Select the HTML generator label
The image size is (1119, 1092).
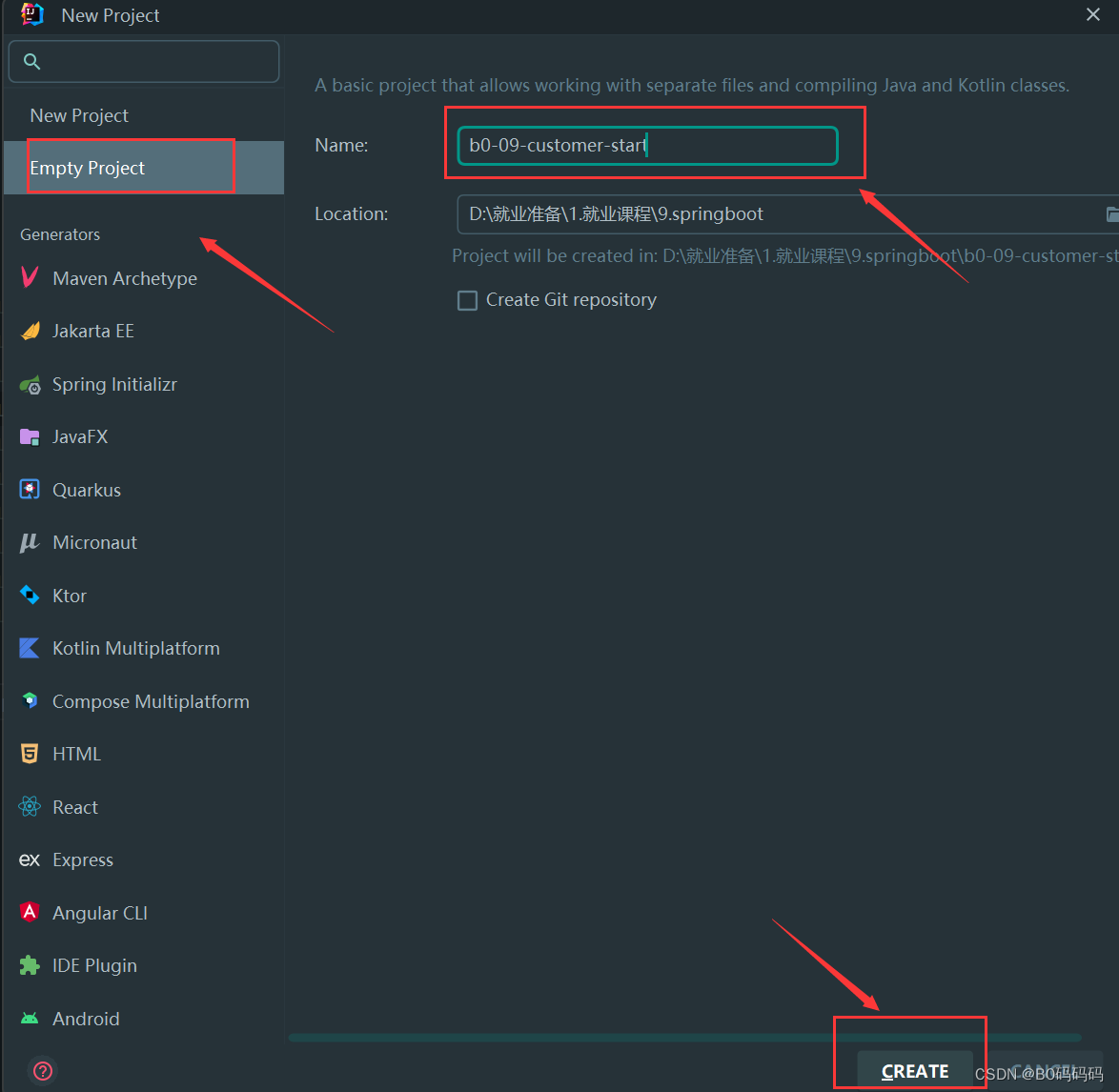pyautogui.click(x=77, y=754)
